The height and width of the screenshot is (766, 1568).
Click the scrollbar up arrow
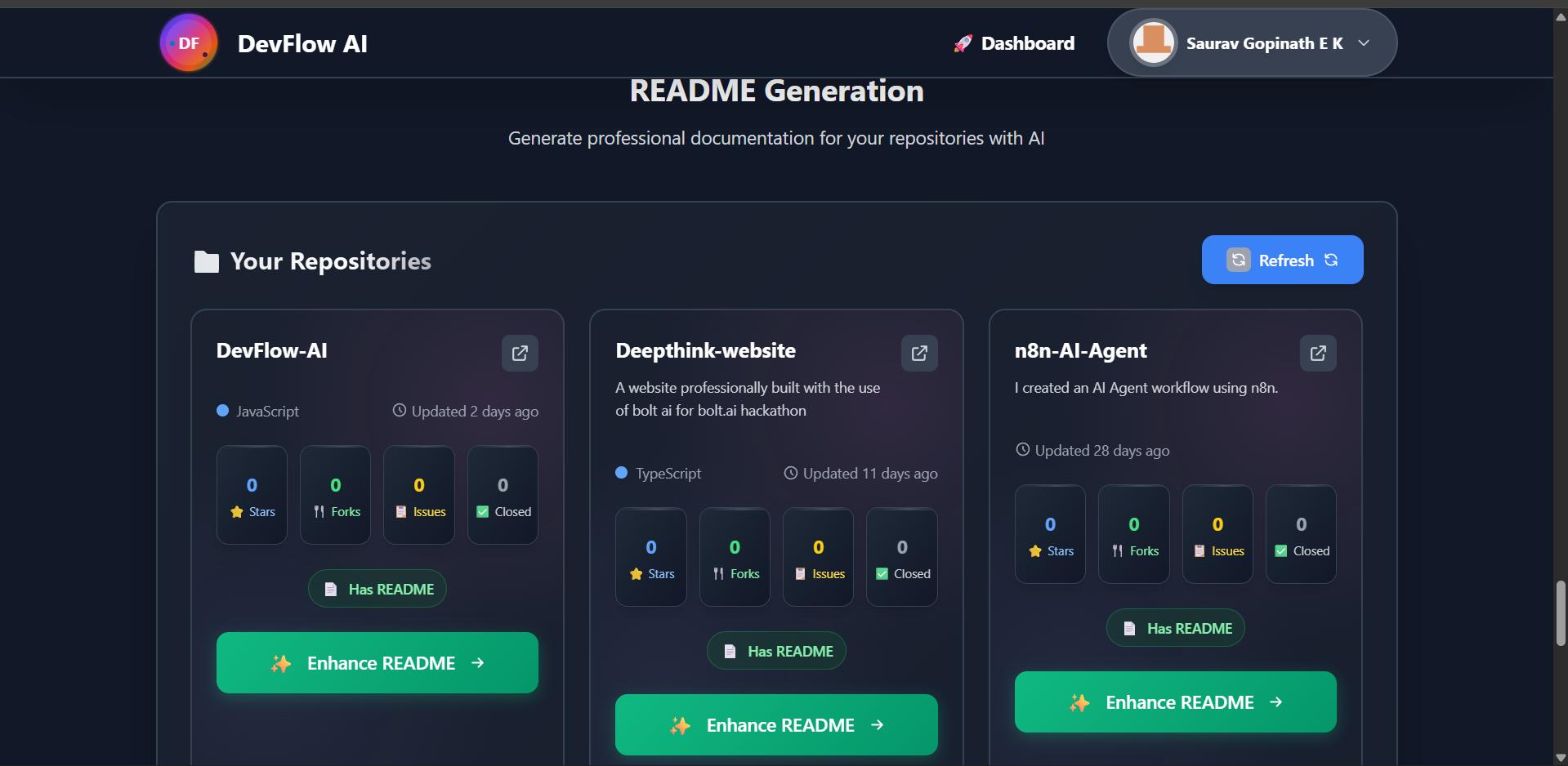pos(1561,16)
